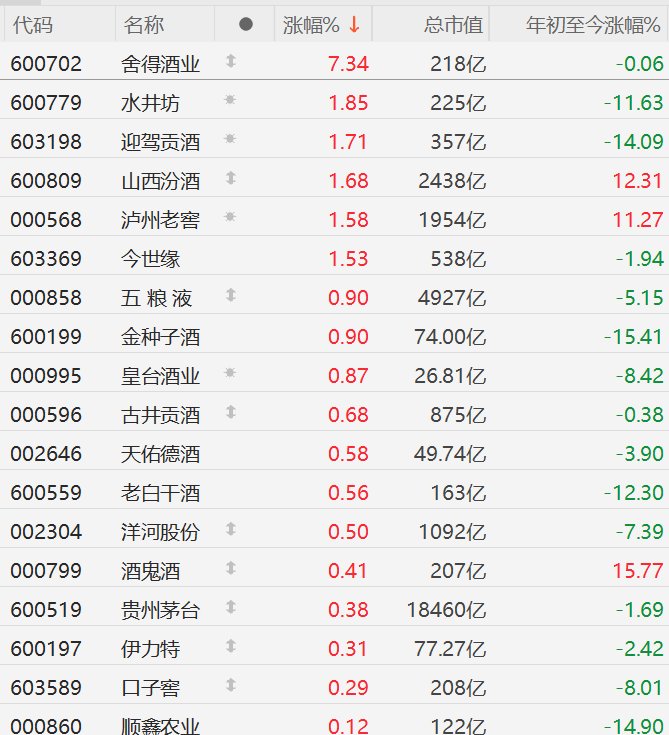Sort by the 总市值 column header
The image size is (669, 735).
(453, 25)
